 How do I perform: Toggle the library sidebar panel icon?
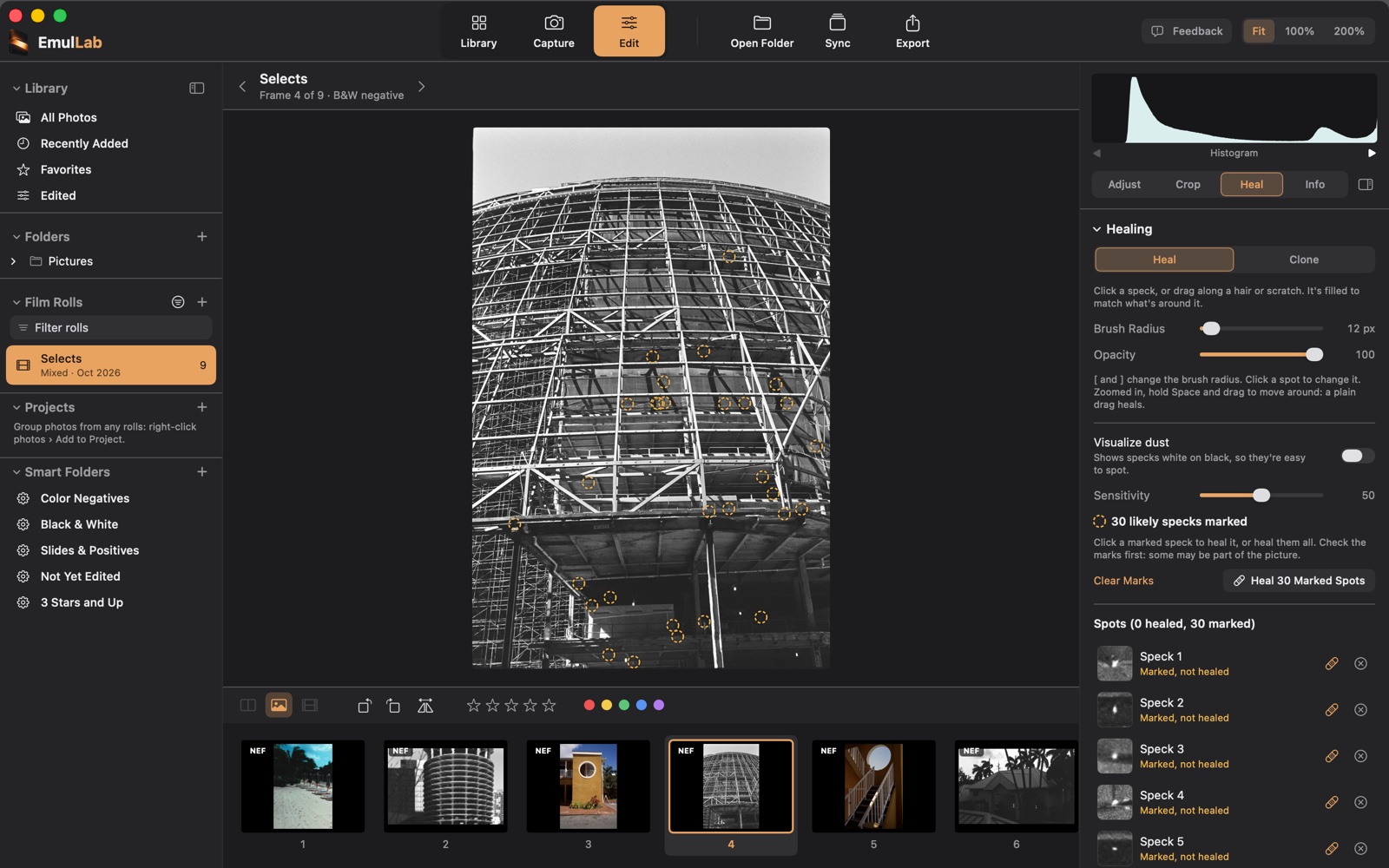pyautogui.click(x=197, y=89)
